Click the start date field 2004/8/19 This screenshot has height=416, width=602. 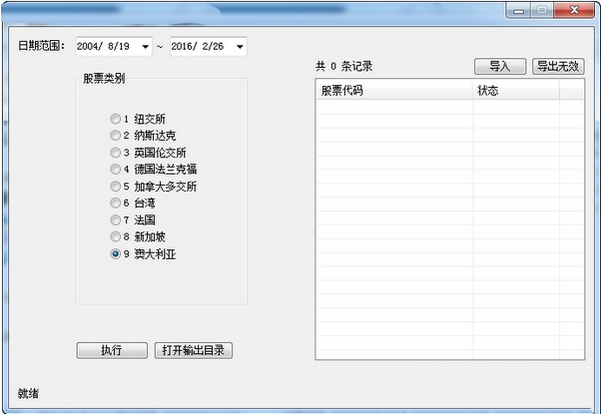[106, 47]
